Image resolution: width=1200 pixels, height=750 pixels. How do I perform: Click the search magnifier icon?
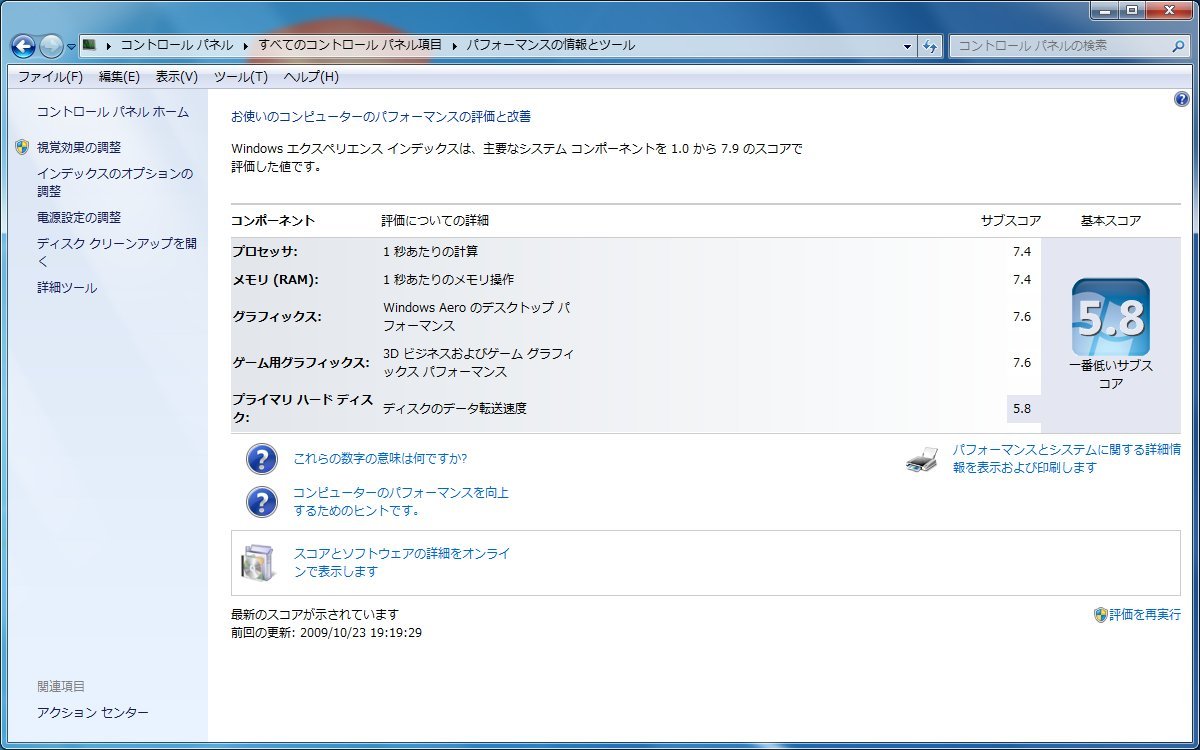pyautogui.click(x=1178, y=46)
